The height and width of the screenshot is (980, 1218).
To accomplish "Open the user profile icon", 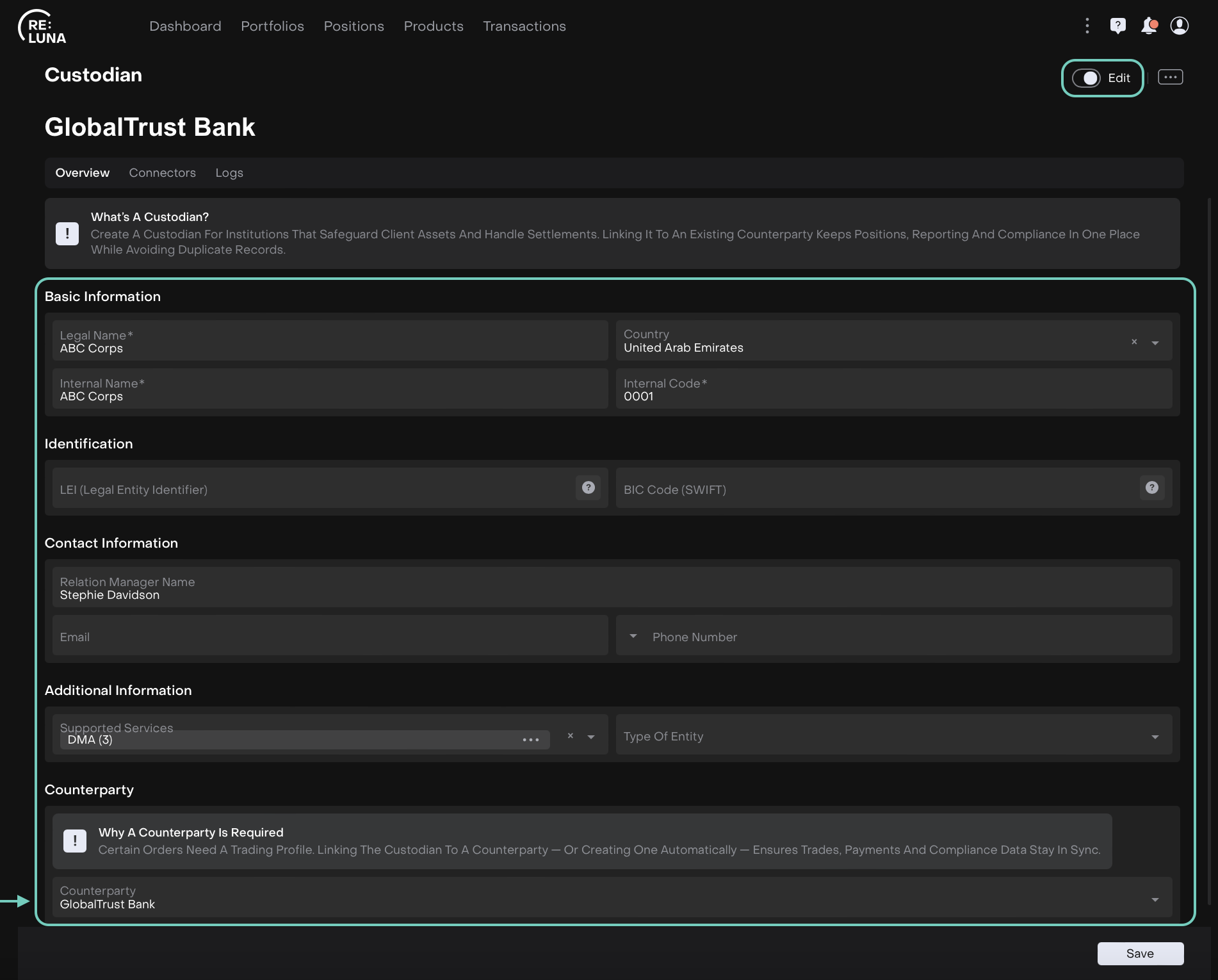I will click(x=1179, y=26).
